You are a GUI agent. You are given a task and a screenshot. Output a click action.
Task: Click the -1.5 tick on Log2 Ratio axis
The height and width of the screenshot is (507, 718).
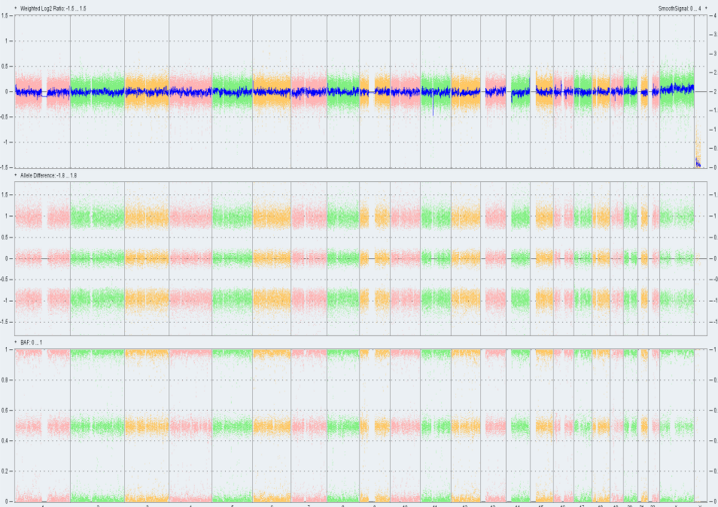point(6,167)
